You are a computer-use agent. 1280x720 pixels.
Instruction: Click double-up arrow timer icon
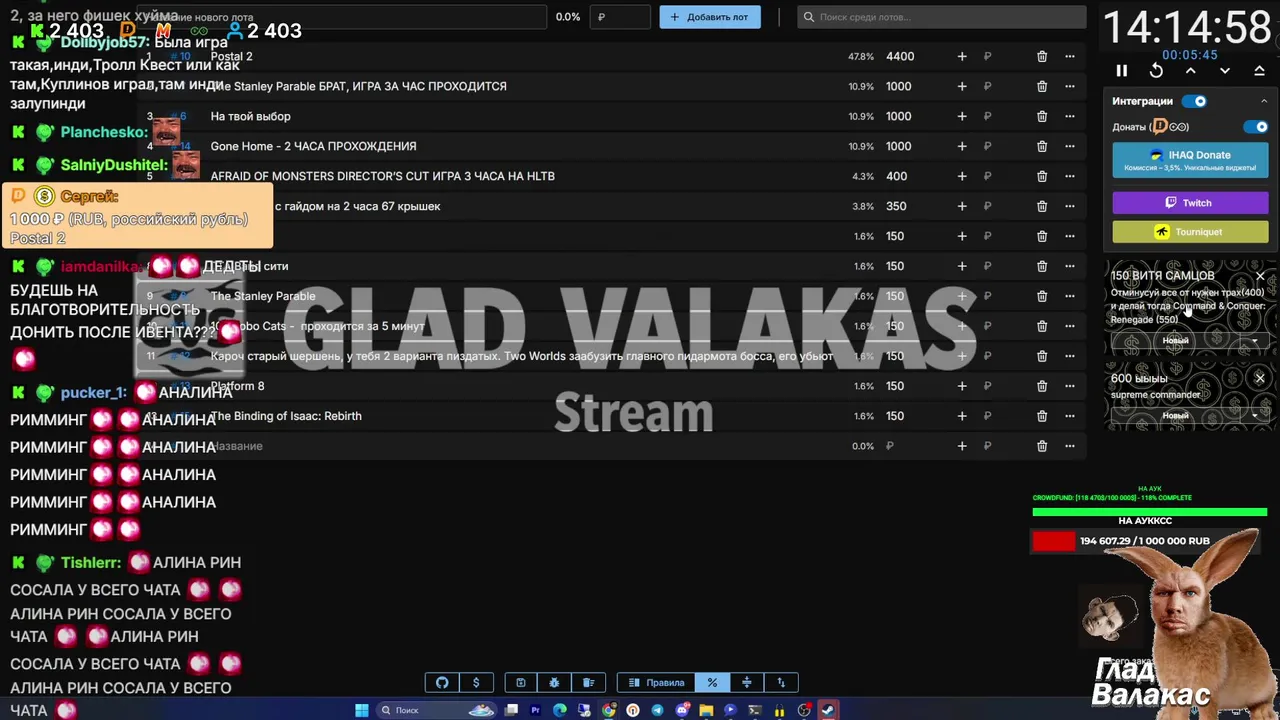pyautogui.click(x=1259, y=71)
